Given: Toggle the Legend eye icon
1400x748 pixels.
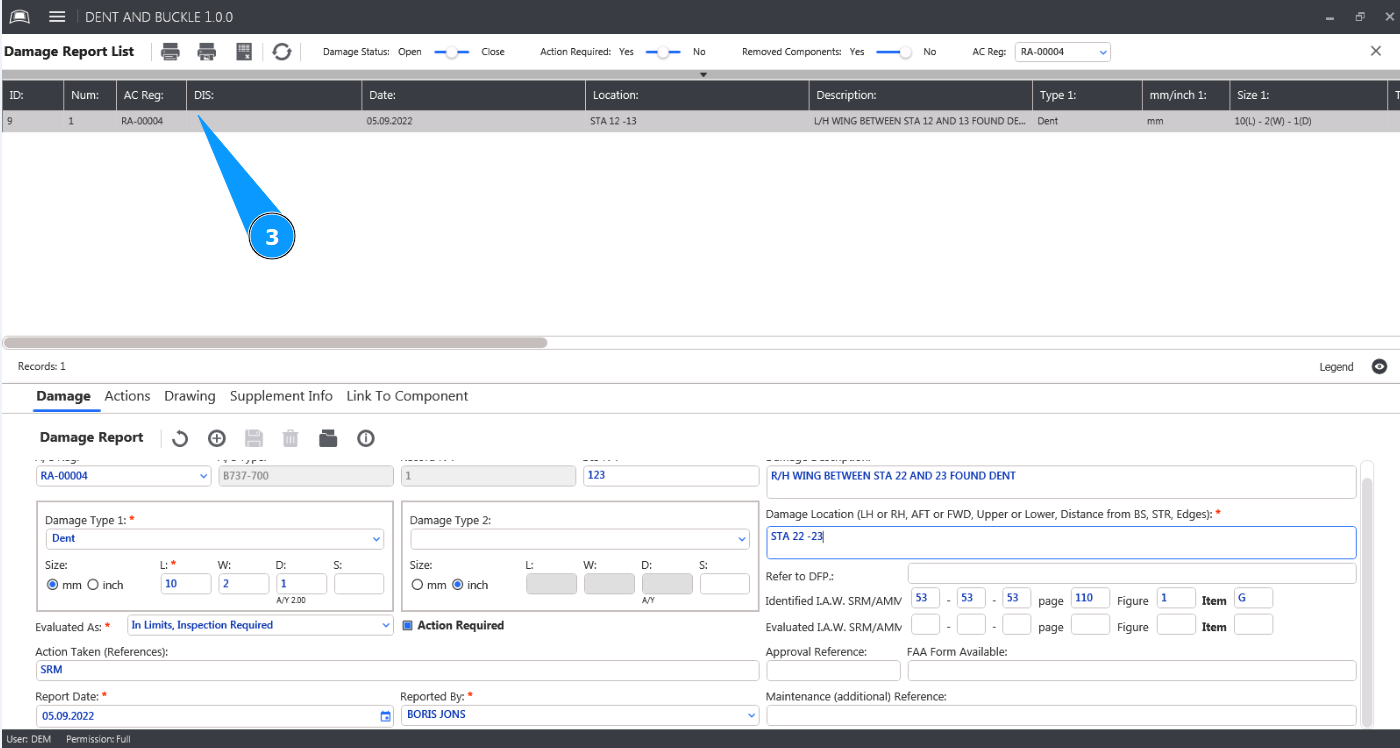Looking at the screenshot, I should point(1379,367).
